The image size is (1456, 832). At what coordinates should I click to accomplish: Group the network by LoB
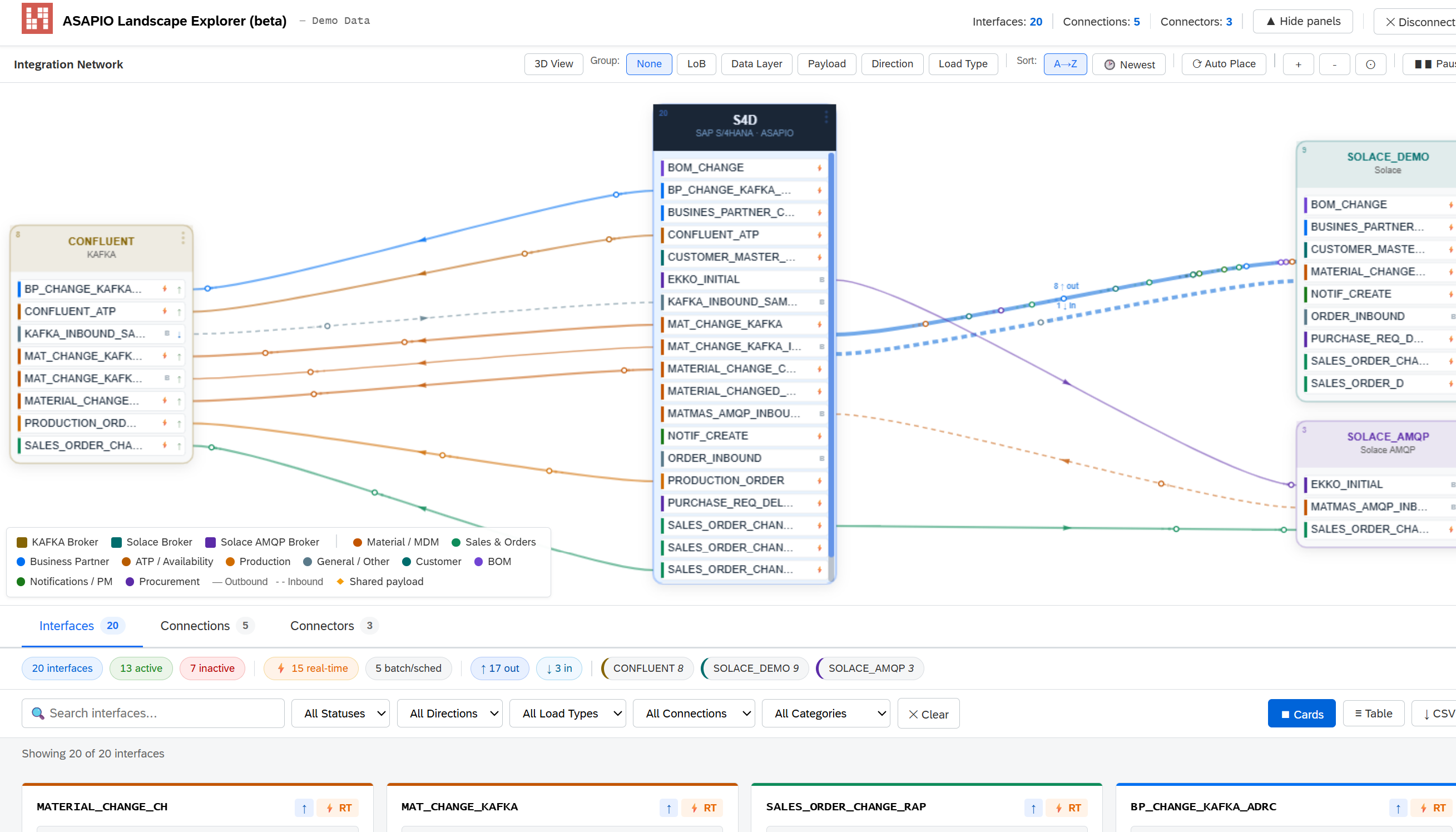pyautogui.click(x=696, y=64)
